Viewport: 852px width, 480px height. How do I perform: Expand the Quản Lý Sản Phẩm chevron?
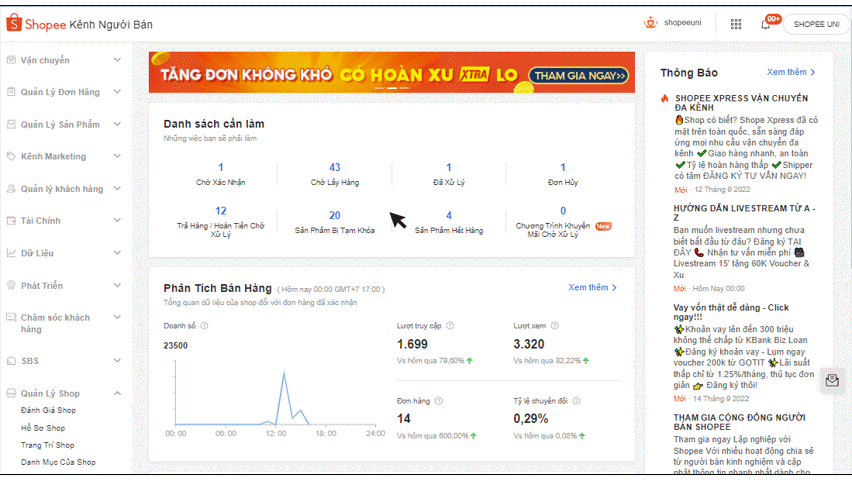[x=117, y=124]
